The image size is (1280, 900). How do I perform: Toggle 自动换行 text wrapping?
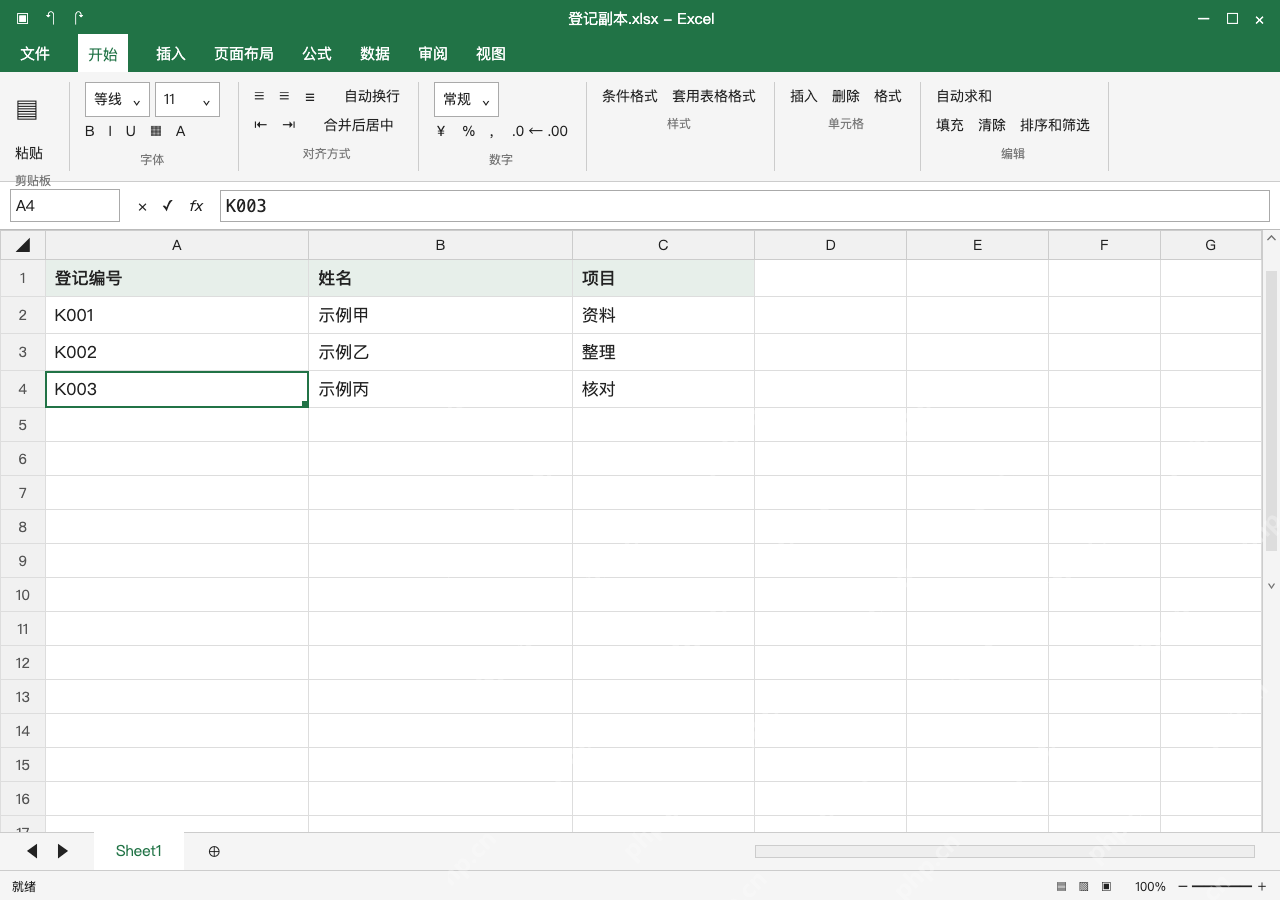(372, 96)
